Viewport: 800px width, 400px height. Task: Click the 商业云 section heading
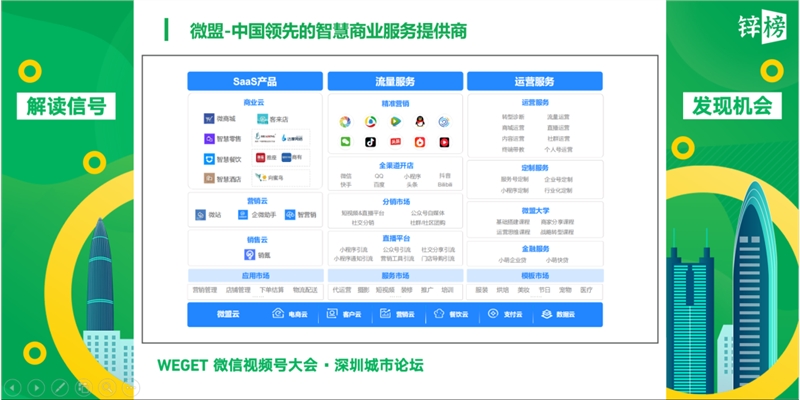(254, 103)
